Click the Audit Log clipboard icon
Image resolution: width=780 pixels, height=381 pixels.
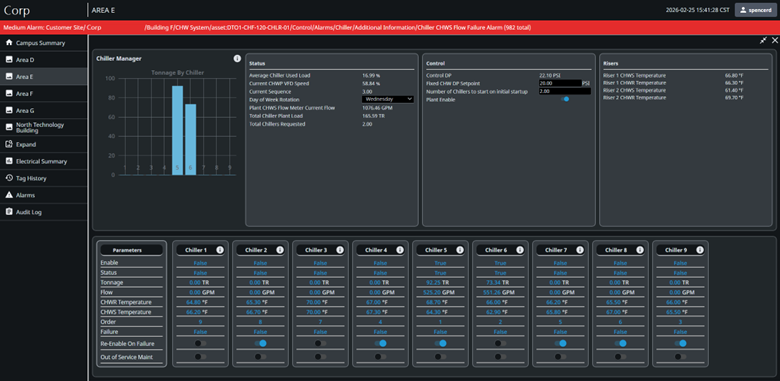(9, 212)
